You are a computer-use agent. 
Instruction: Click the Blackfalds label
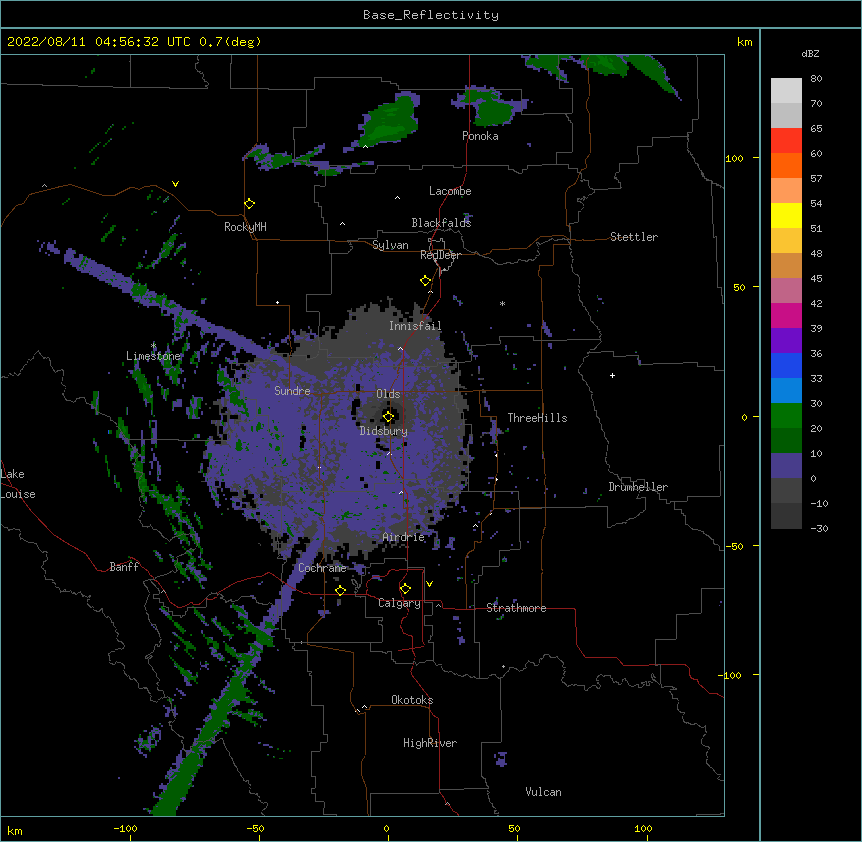pyautogui.click(x=441, y=223)
